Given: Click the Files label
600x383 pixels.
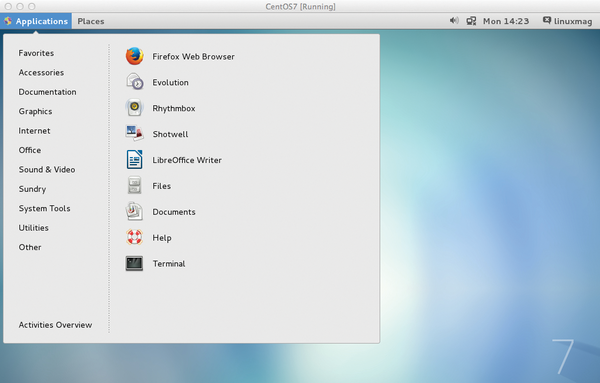Looking at the screenshot, I should [x=161, y=186].
